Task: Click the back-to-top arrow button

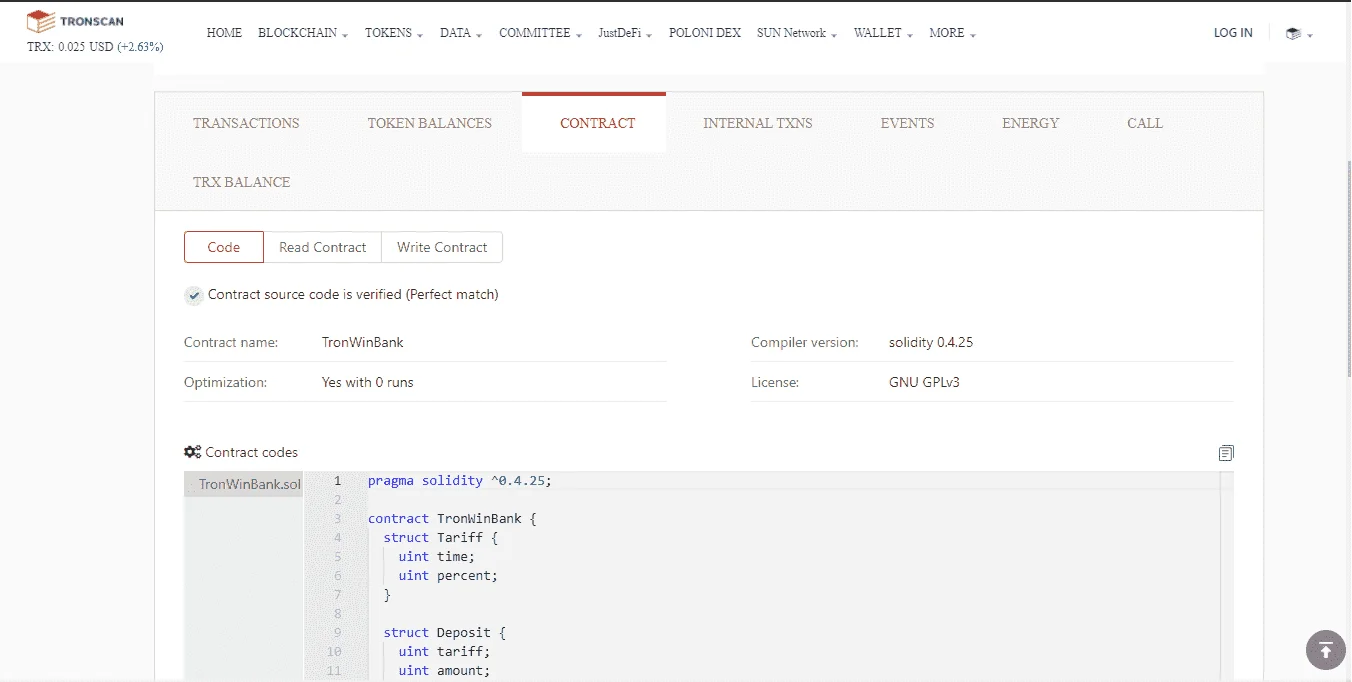Action: (x=1326, y=650)
